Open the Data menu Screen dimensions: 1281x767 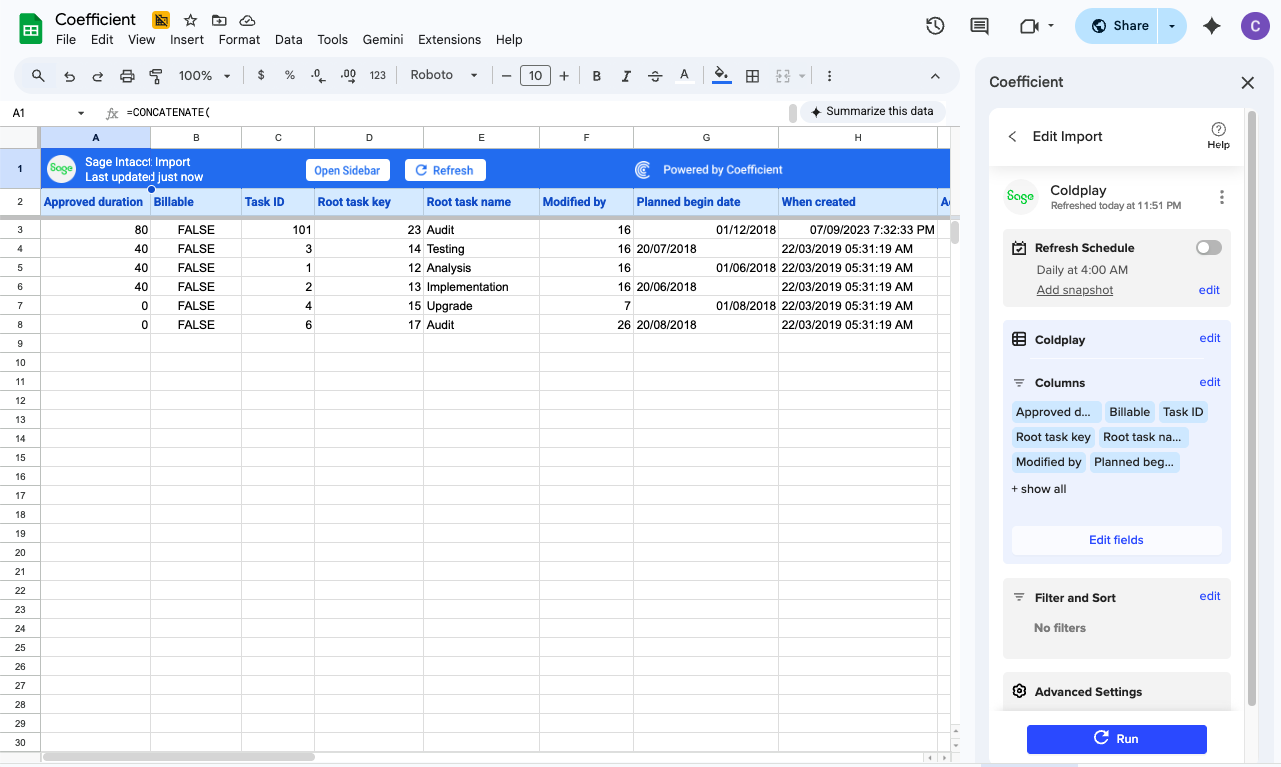(288, 40)
